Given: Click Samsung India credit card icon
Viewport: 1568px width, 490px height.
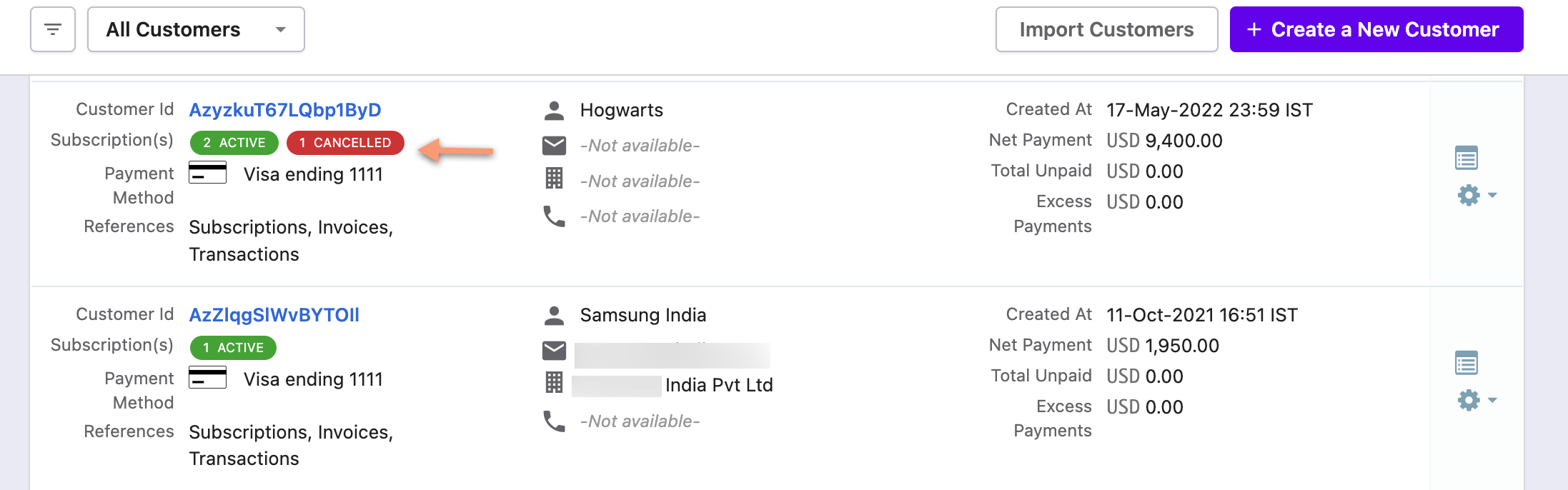Looking at the screenshot, I should click(x=207, y=378).
